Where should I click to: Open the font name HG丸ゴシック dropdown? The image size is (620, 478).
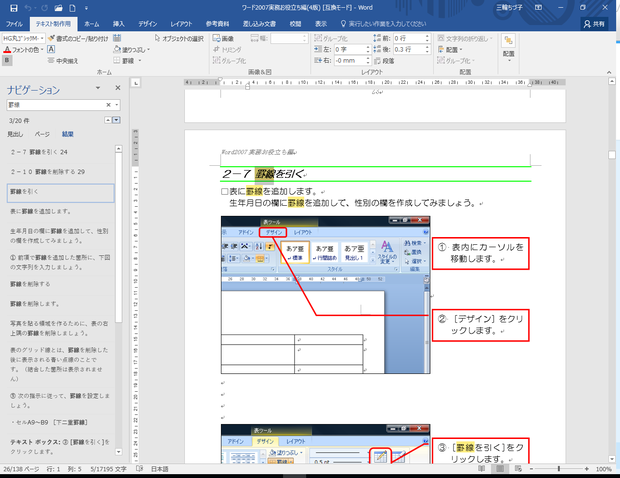click(x=42, y=38)
